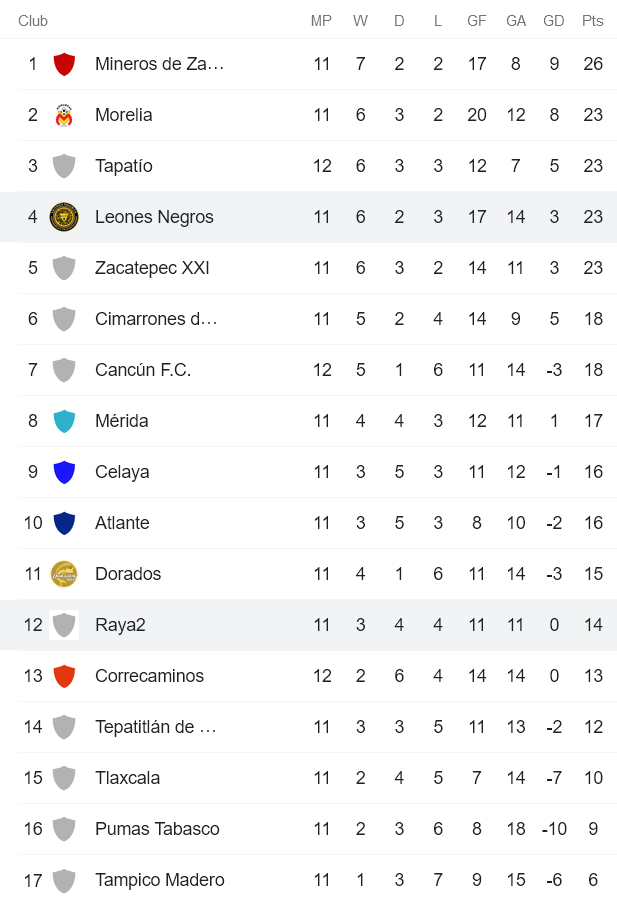The image size is (617, 911).
Task: Click the Tapatío placeholder shield icon
Action: pos(64,165)
